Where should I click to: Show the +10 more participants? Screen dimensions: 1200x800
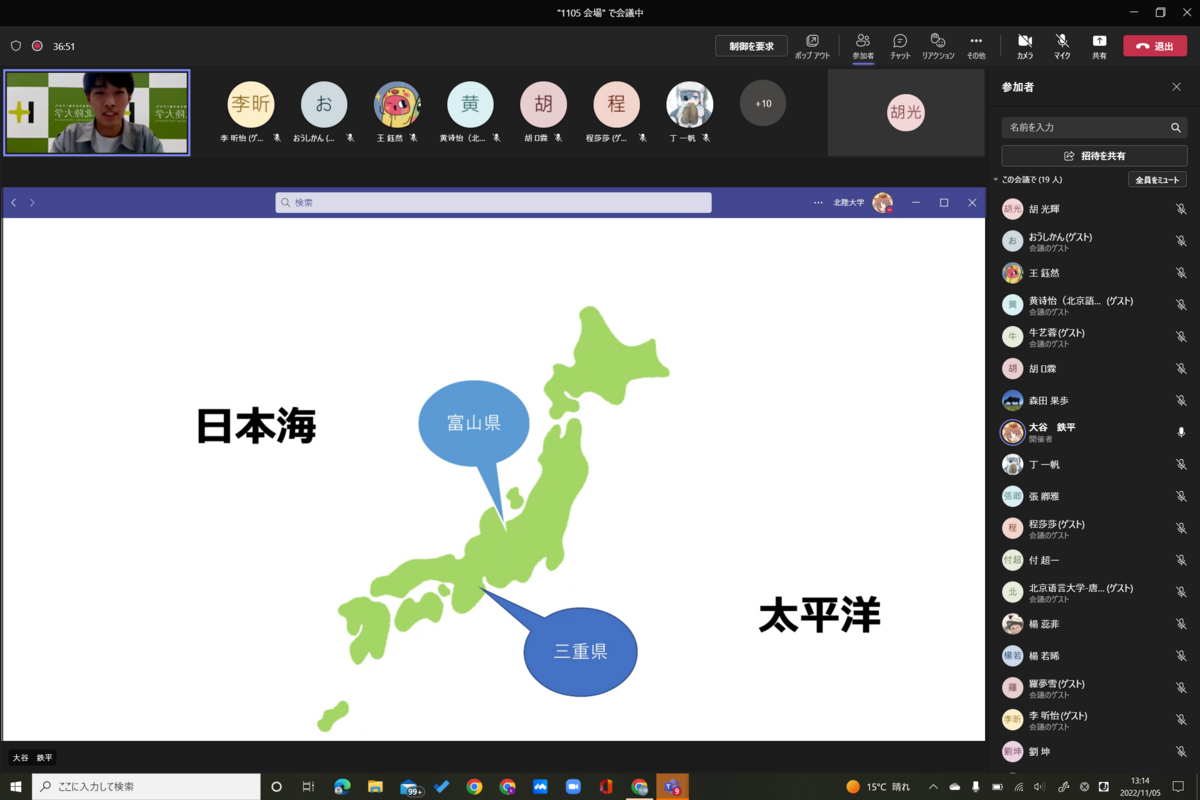click(x=763, y=104)
